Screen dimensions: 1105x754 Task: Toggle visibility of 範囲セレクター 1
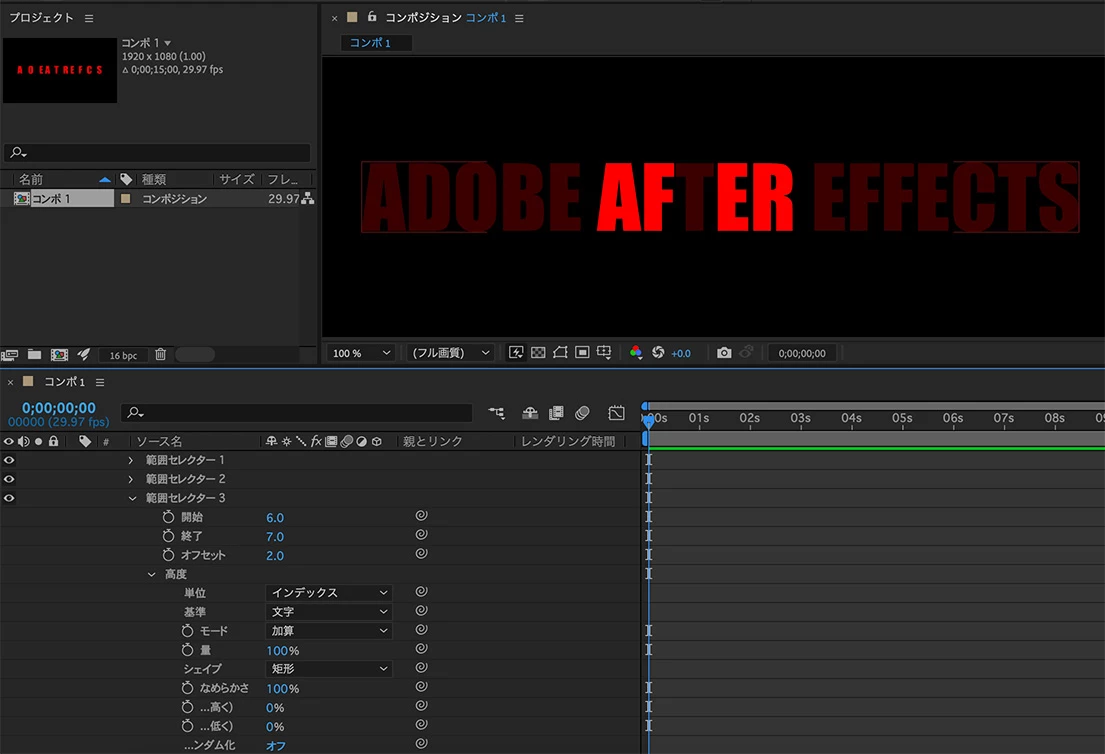point(9,460)
